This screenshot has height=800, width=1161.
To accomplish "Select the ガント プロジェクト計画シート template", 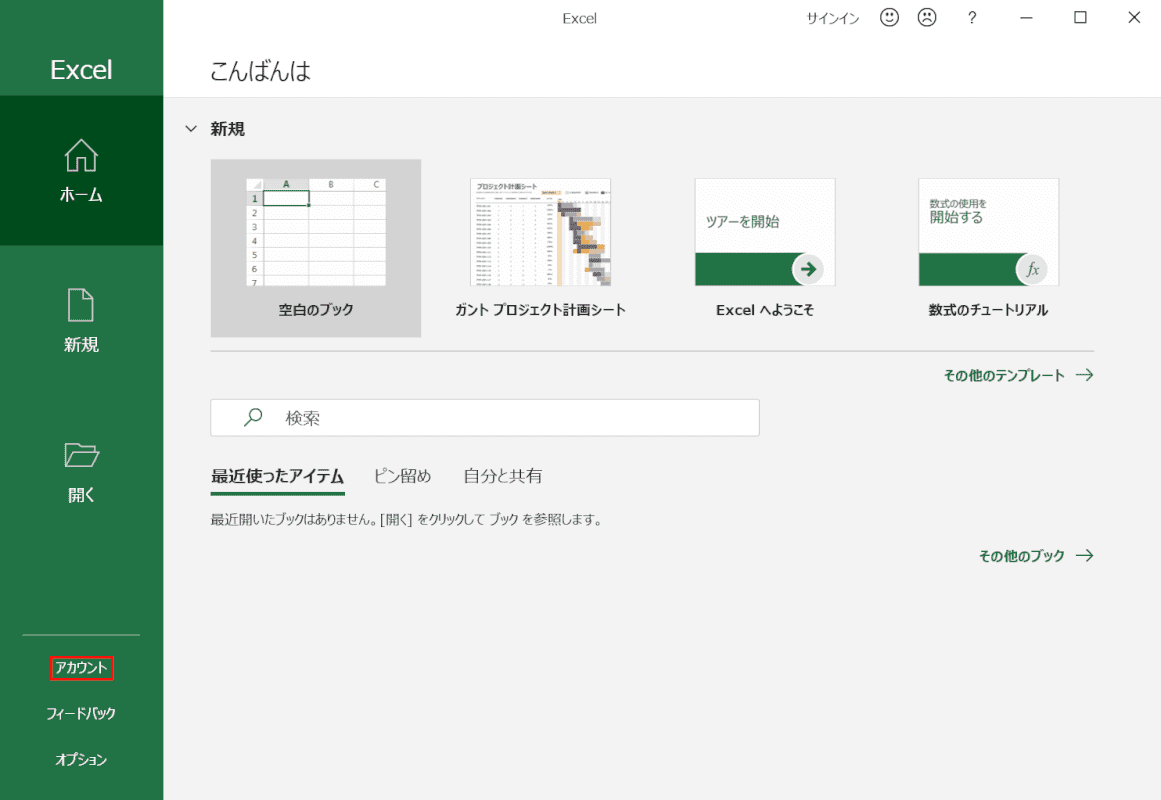I will [x=541, y=248].
